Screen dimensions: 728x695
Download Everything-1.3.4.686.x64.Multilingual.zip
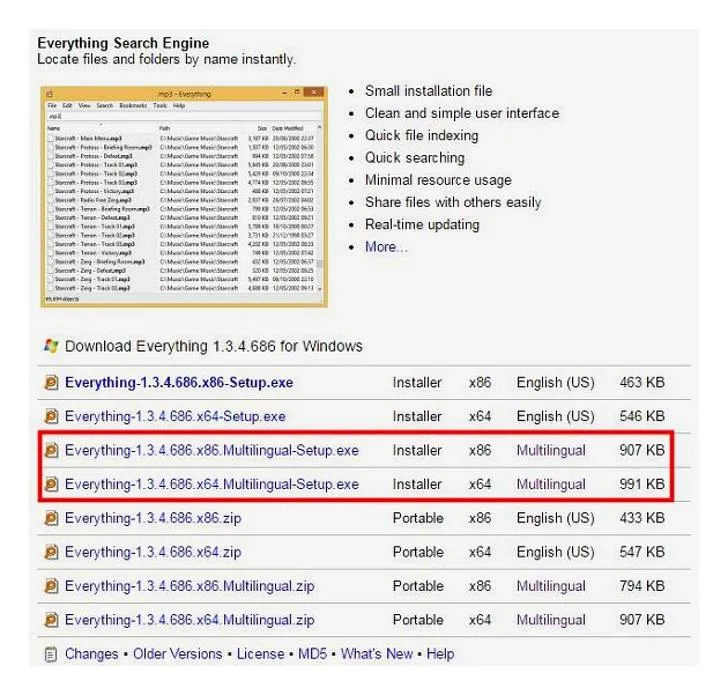(189, 620)
